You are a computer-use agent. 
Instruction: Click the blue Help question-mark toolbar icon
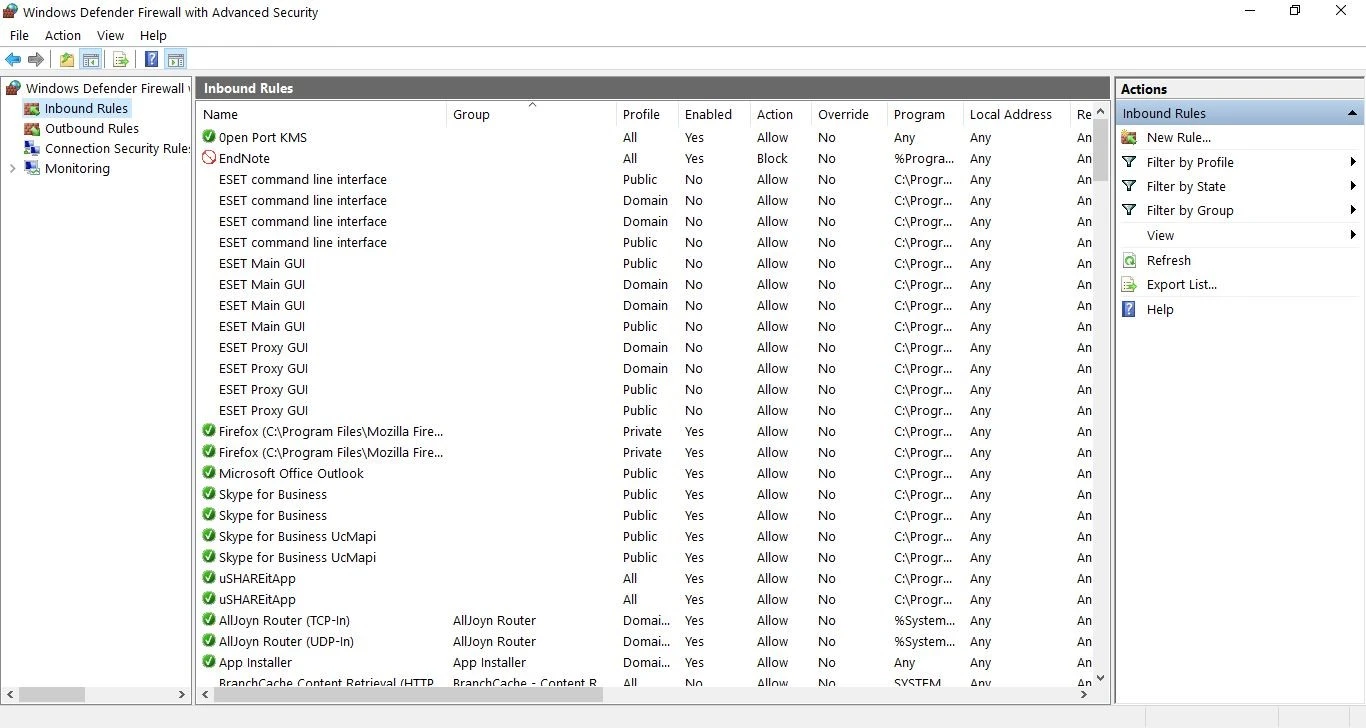click(x=152, y=60)
